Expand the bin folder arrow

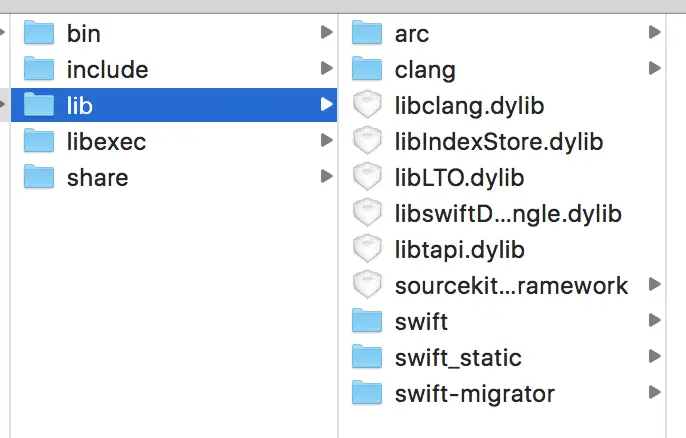(326, 33)
